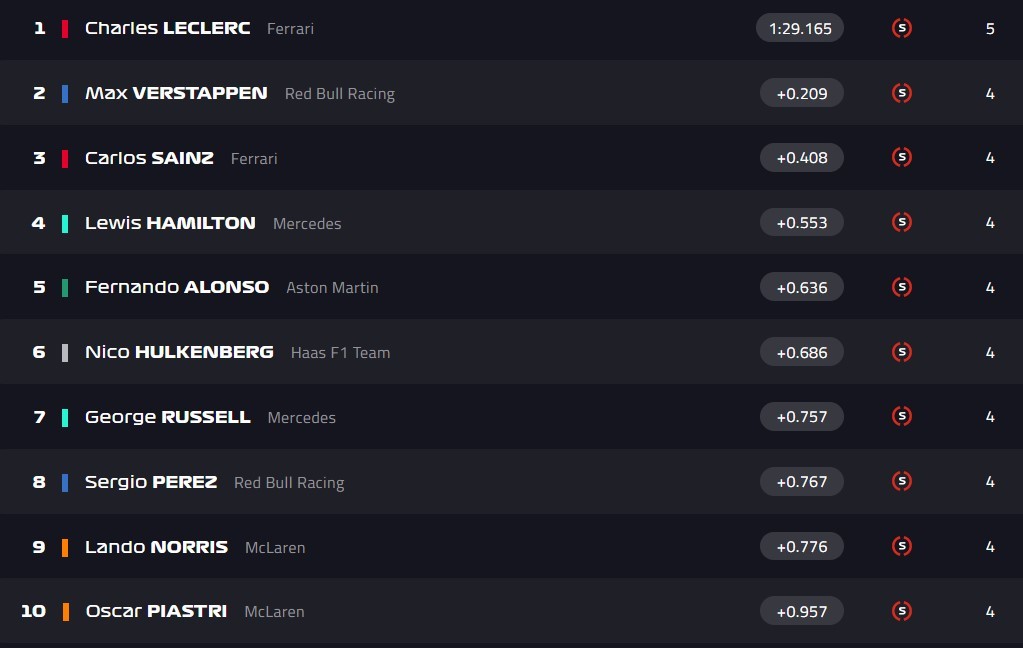Image resolution: width=1023 pixels, height=648 pixels.
Task: Click the soft tyre icon in Russell's row
Action: coord(901,416)
